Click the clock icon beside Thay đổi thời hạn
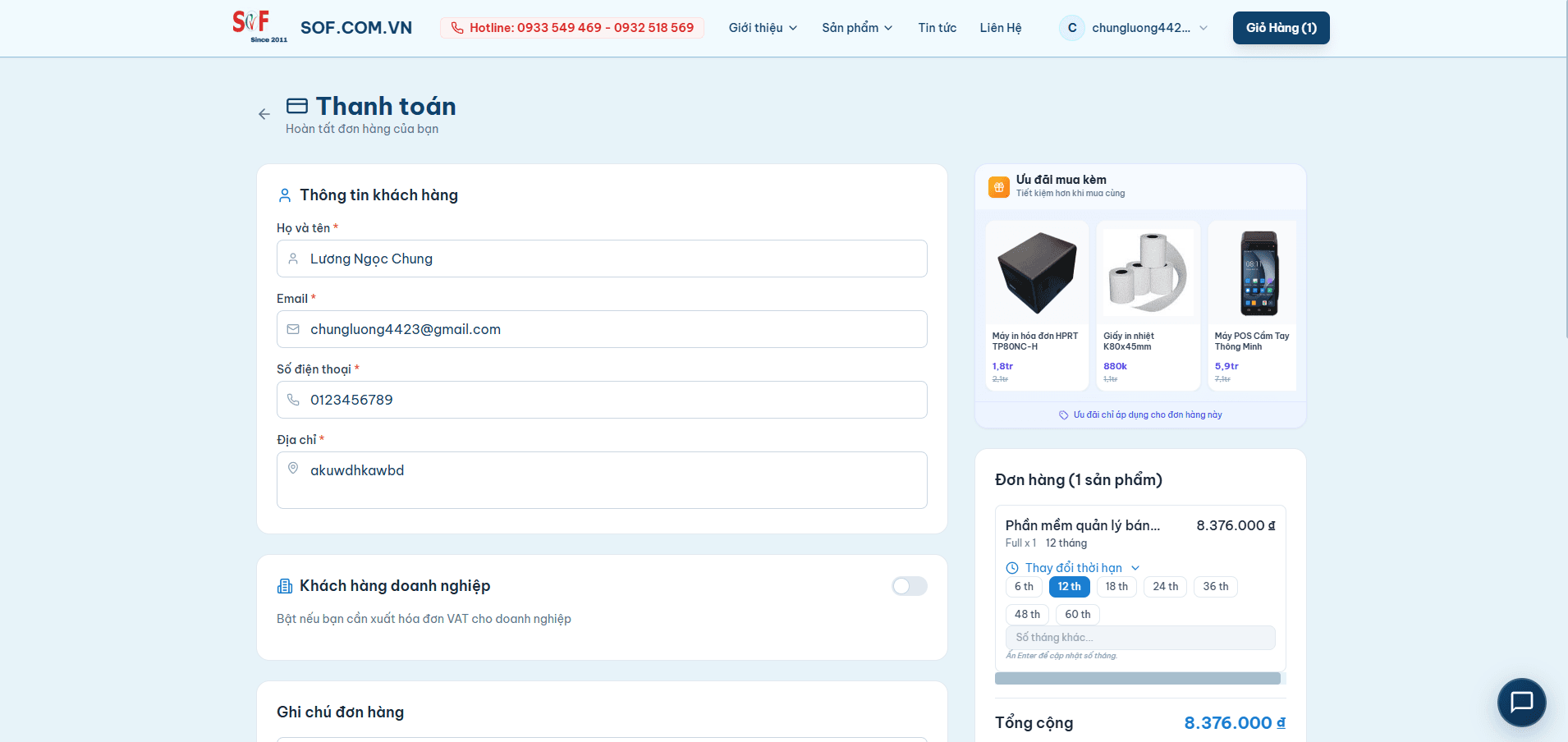This screenshot has width=1568, height=742. [x=1011, y=567]
